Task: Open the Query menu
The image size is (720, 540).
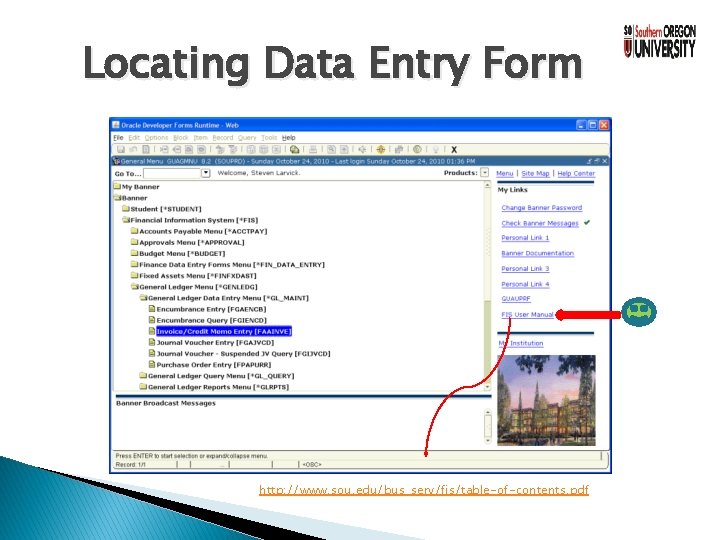Action: point(247,137)
